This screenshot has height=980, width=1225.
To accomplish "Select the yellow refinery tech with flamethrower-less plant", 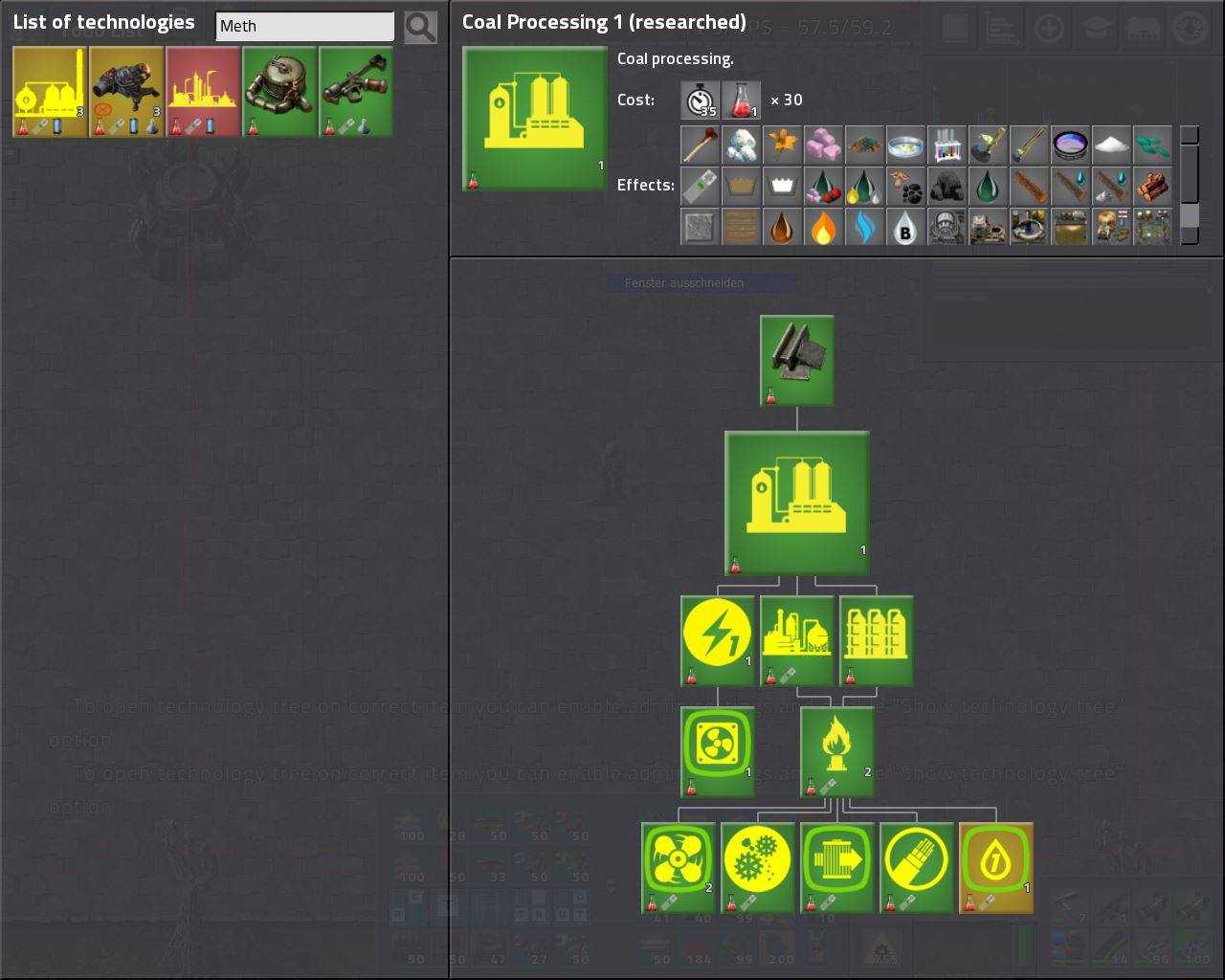I will (x=50, y=92).
